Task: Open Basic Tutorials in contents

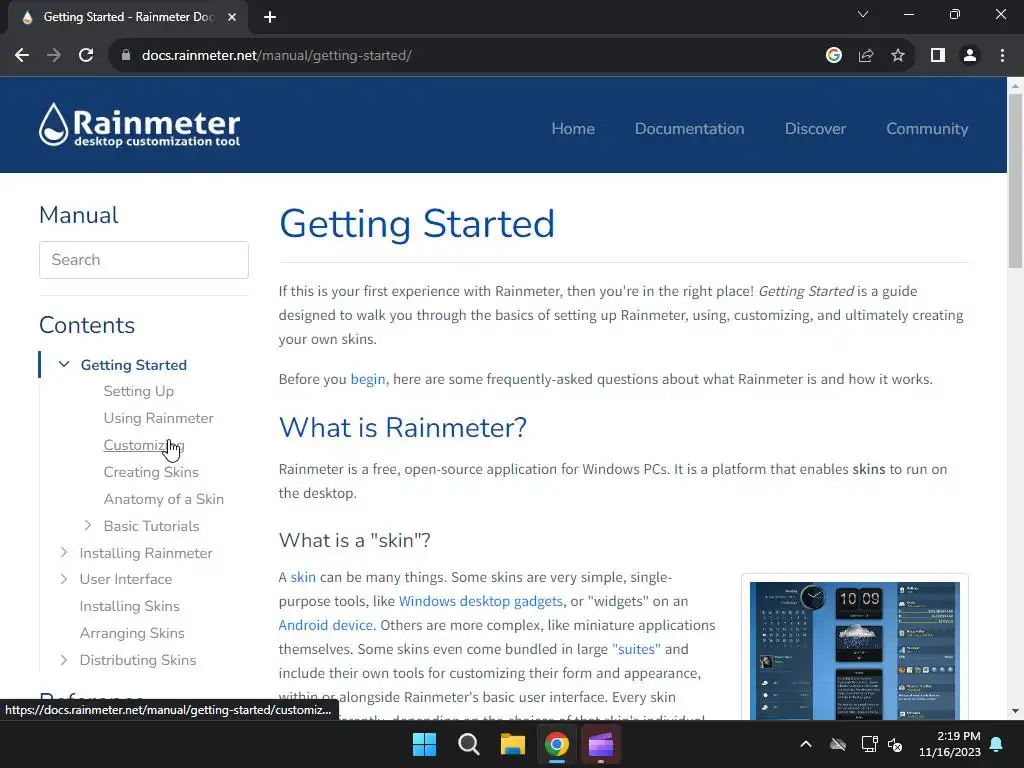Action: [x=152, y=526]
